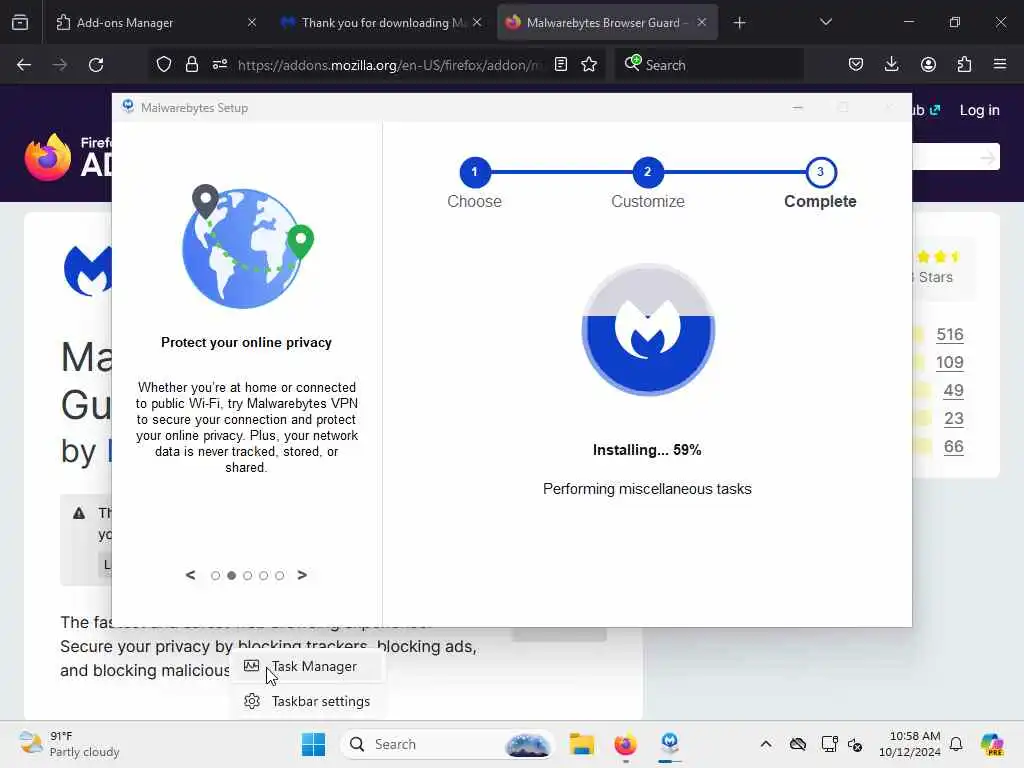Image resolution: width=1024 pixels, height=768 pixels.
Task: Click the address bar URL
Action: tap(390, 65)
